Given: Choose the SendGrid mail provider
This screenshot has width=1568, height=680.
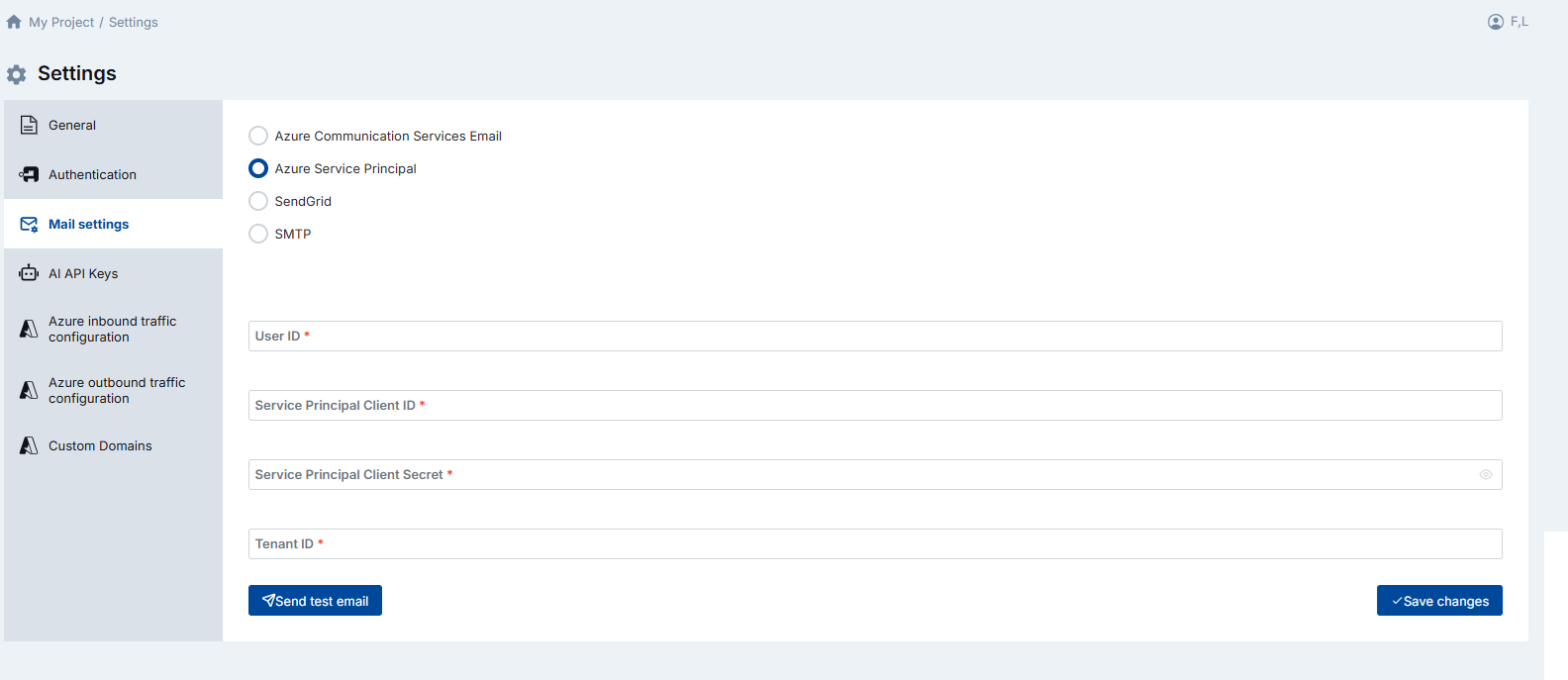Looking at the screenshot, I should coord(258,201).
